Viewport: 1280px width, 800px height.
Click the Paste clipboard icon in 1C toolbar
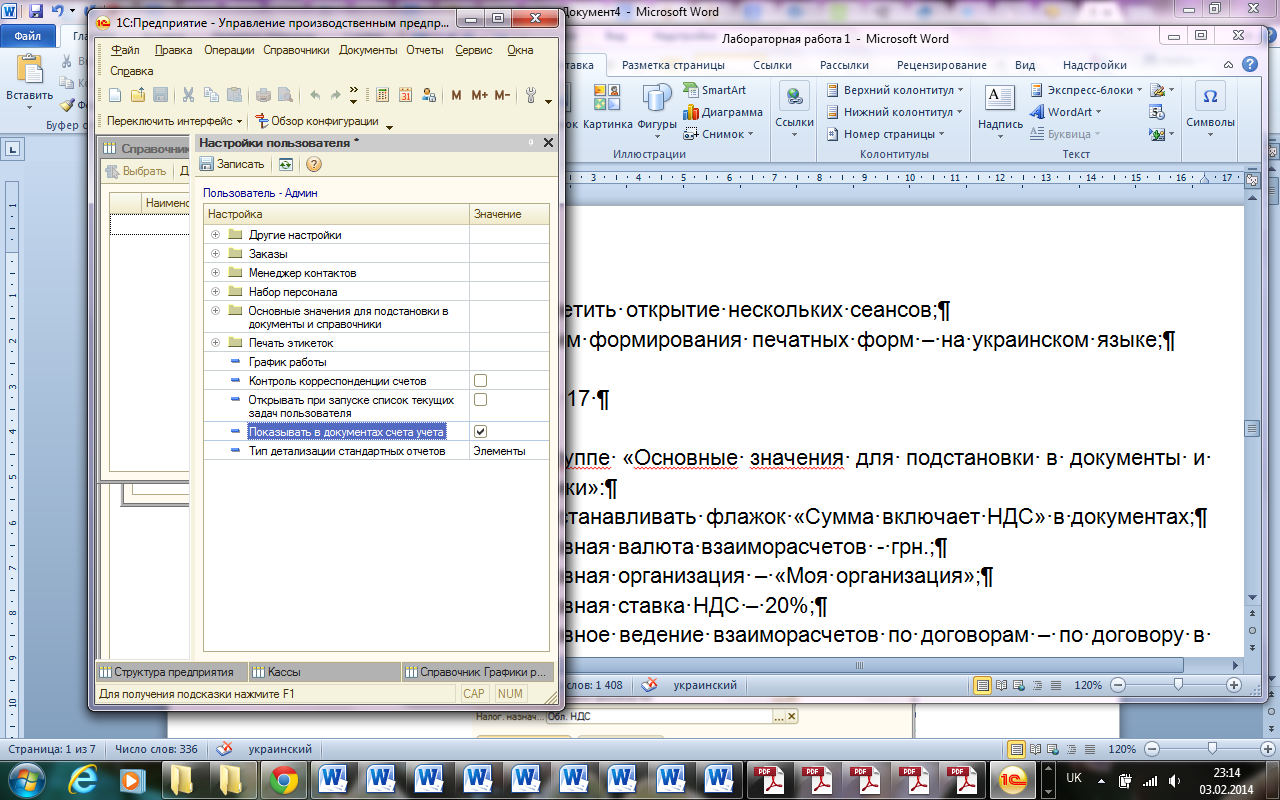(233, 96)
